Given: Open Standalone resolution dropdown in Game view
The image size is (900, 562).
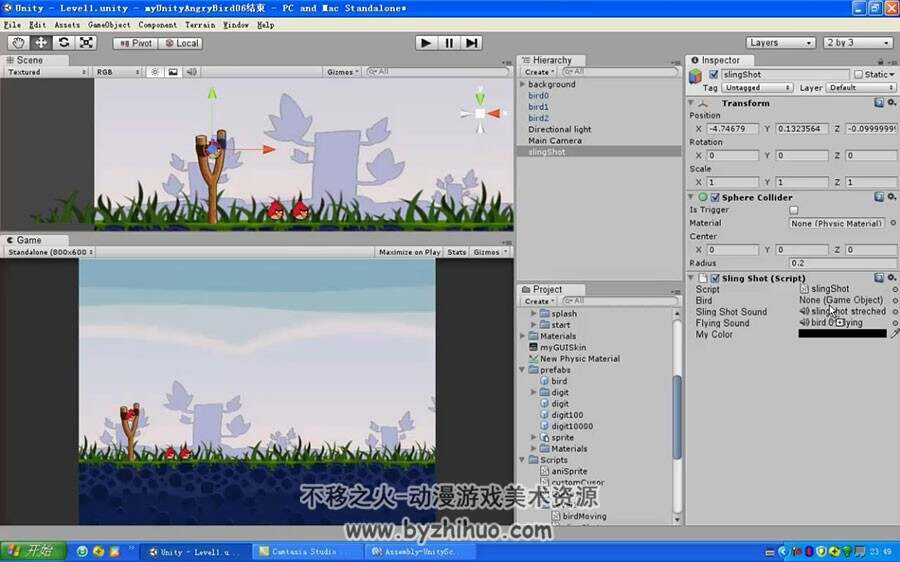Looking at the screenshot, I should [x=50, y=252].
